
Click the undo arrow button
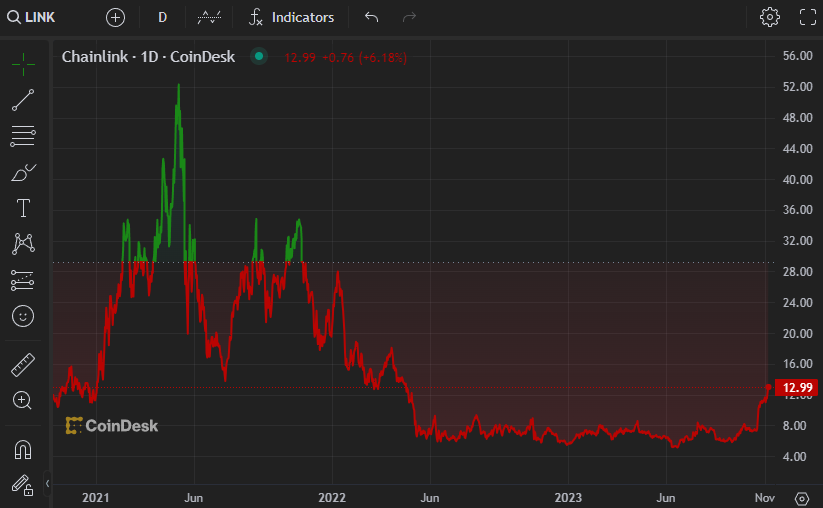point(372,17)
